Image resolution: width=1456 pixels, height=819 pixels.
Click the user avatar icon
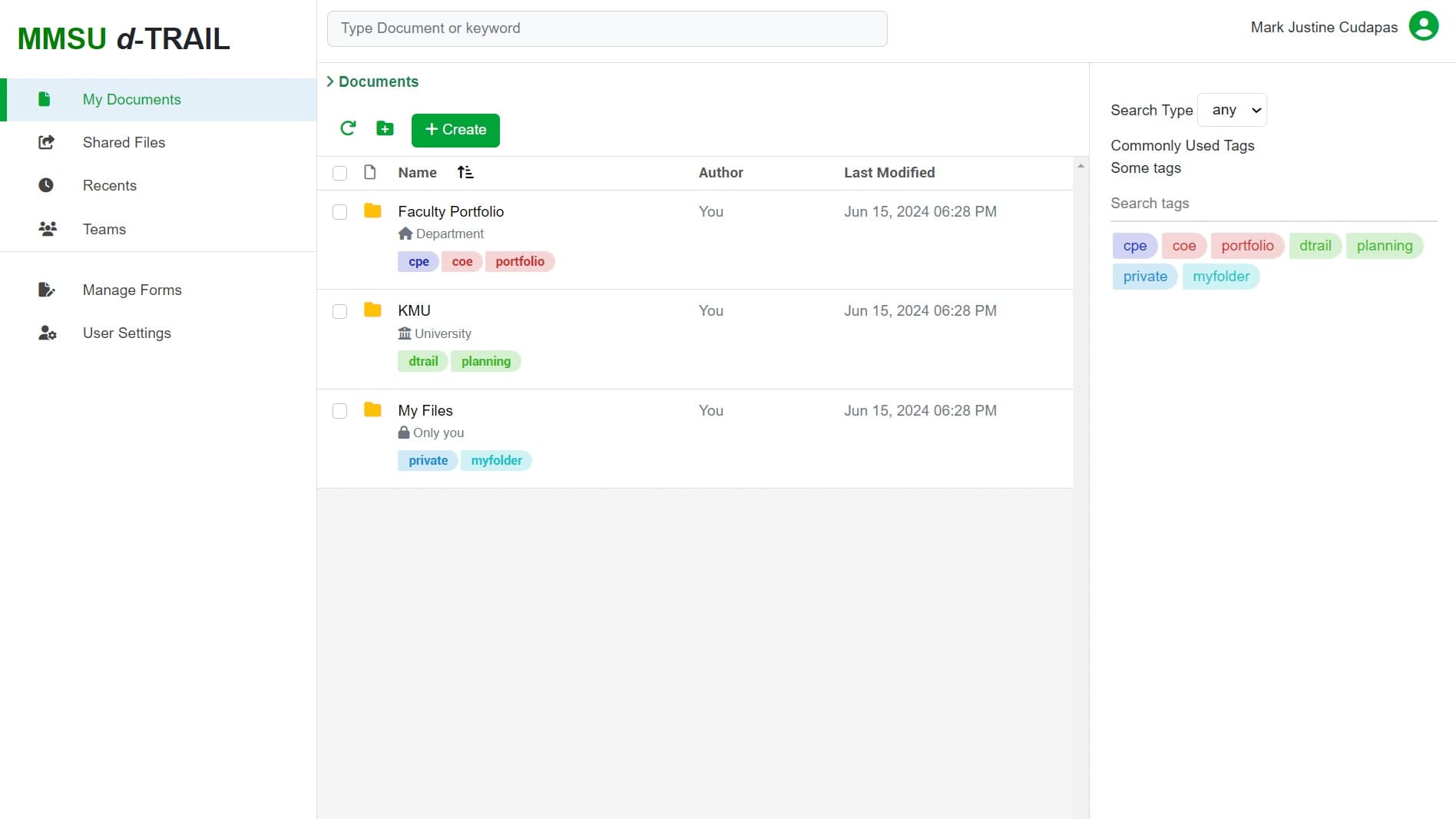point(1423,26)
